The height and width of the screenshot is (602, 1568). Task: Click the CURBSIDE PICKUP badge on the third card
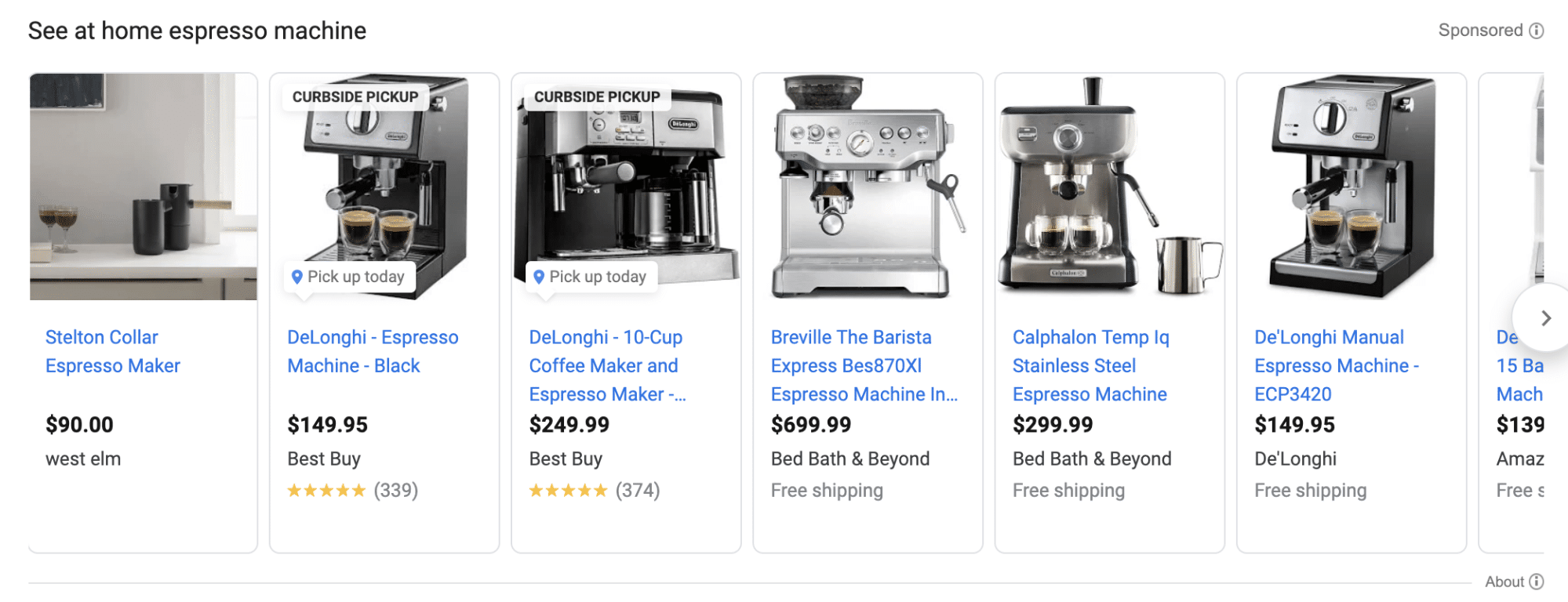pyautogui.click(x=597, y=96)
